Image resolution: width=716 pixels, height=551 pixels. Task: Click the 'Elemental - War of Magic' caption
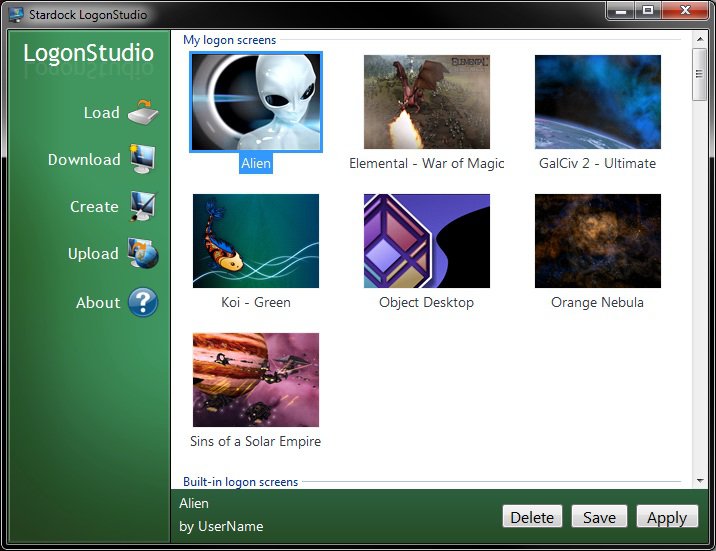click(x=426, y=163)
